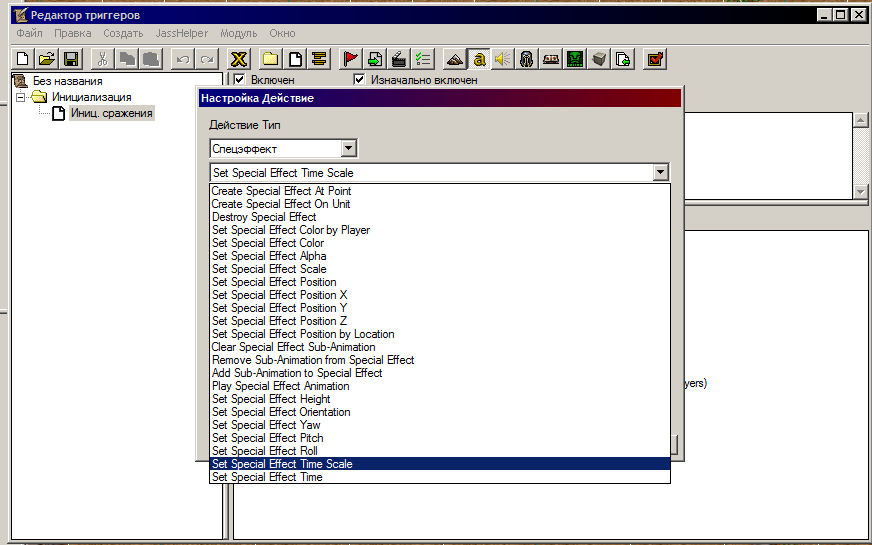Choose 'Set Special Effect Position X'
The height and width of the screenshot is (545, 872).
click(440, 295)
